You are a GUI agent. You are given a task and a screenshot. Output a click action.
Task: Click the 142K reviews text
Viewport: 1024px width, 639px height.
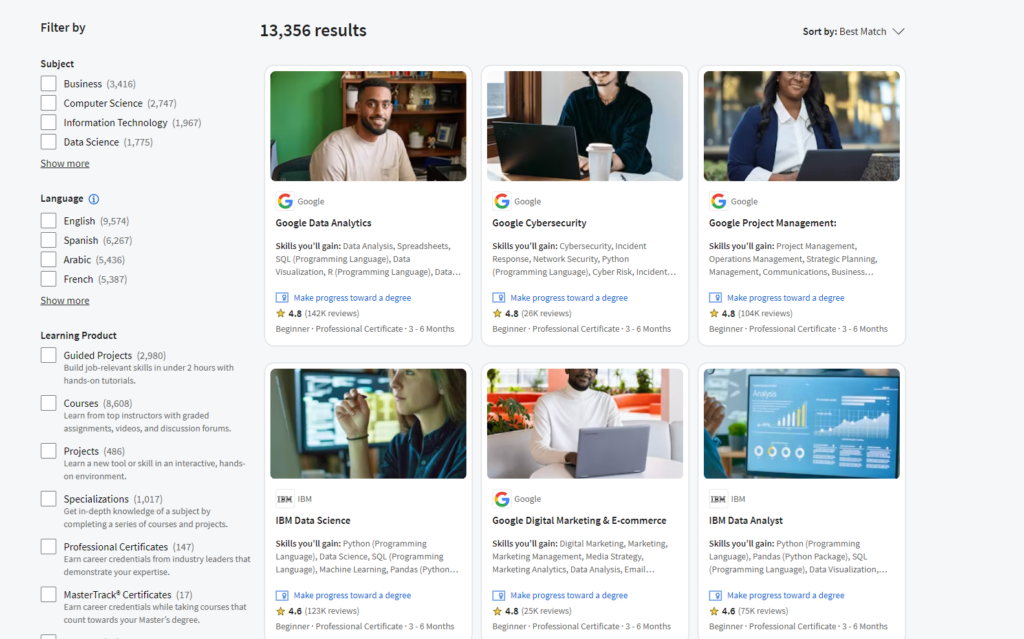(x=332, y=314)
